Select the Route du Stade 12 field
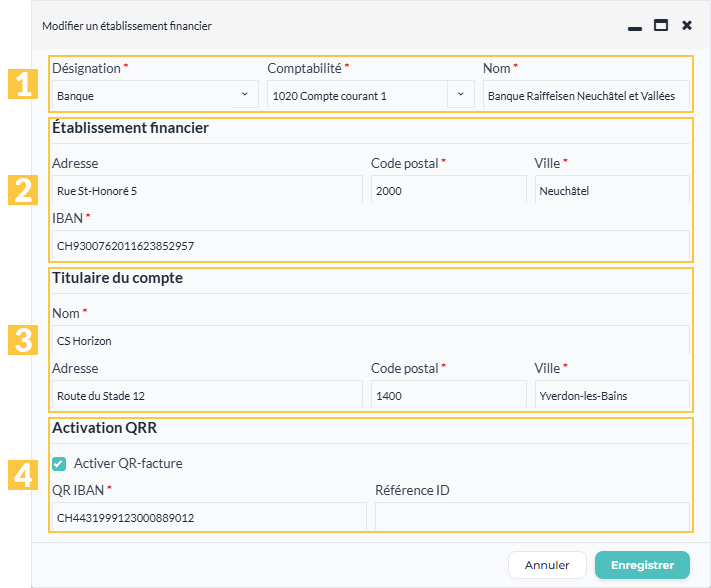Screen dimensions: 711x588 [207, 394]
